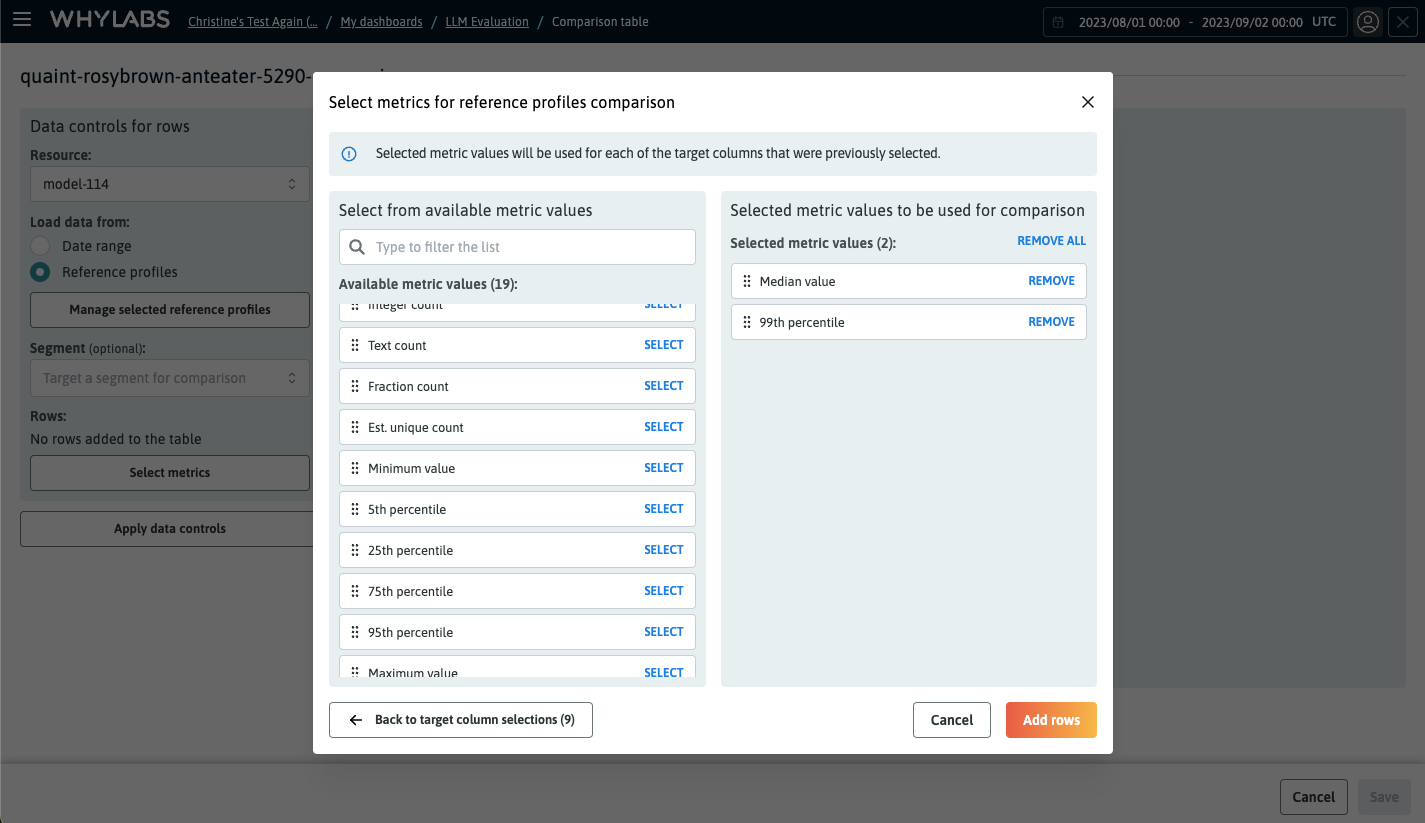Select the Date range radio button
1425x823 pixels.
39,246
